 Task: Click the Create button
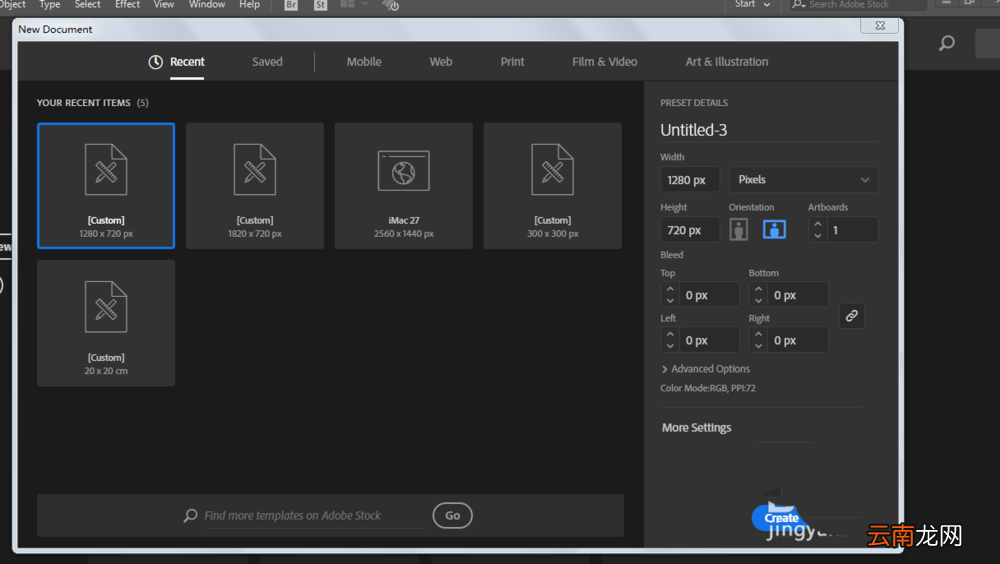tap(781, 518)
